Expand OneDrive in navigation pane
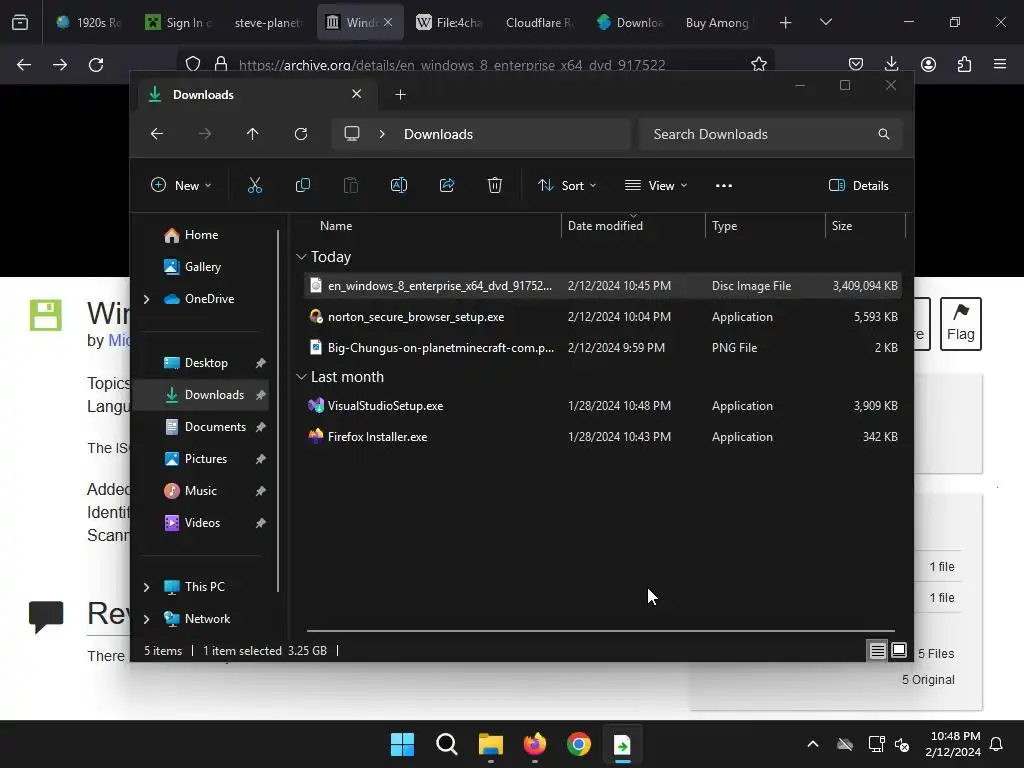 pyautogui.click(x=146, y=299)
